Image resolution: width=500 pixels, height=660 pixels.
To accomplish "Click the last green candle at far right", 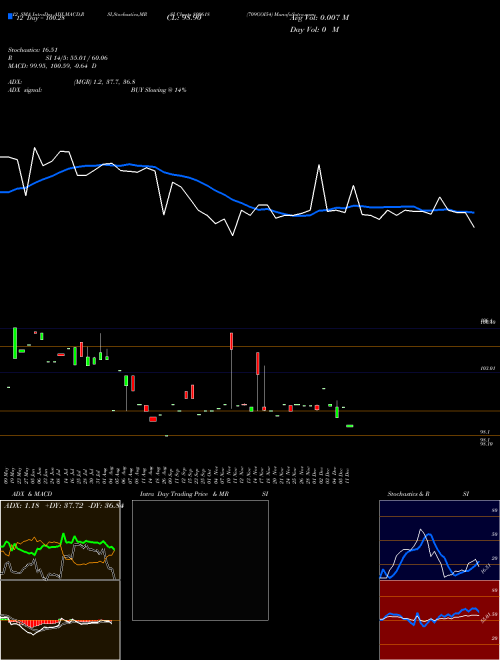I will (349, 426).
